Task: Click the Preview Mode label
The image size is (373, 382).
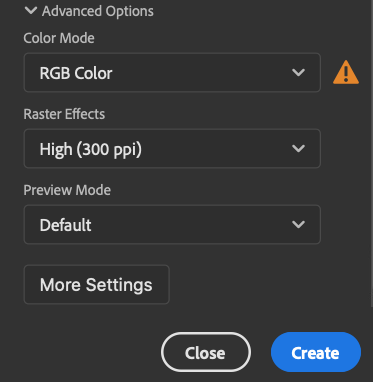Action: pos(67,190)
